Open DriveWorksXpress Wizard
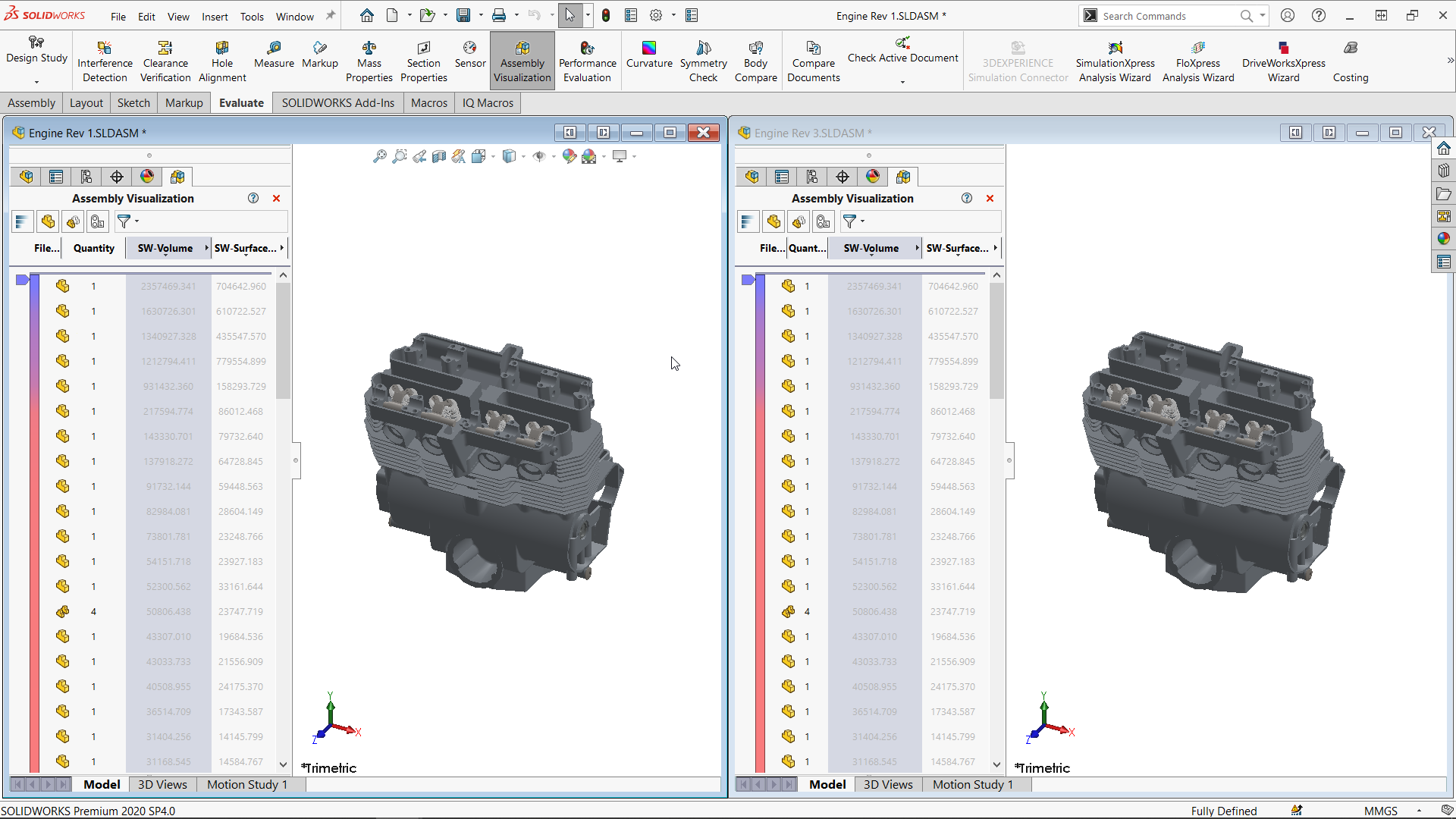Viewport: 1456px width, 819px height. (x=1283, y=61)
